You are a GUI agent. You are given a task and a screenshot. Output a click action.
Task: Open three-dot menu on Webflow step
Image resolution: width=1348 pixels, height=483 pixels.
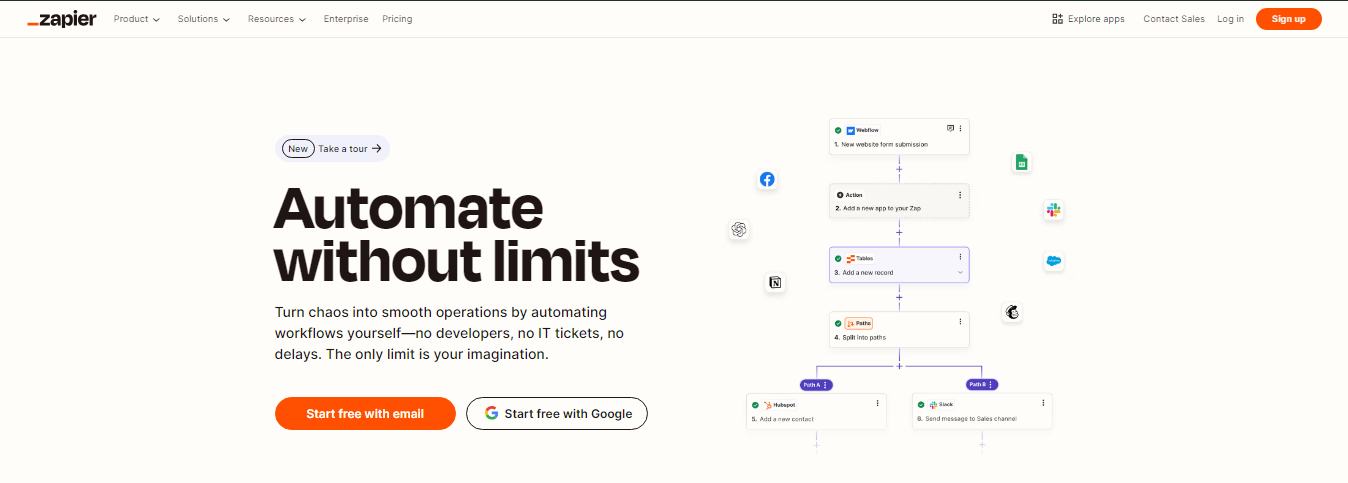(961, 129)
